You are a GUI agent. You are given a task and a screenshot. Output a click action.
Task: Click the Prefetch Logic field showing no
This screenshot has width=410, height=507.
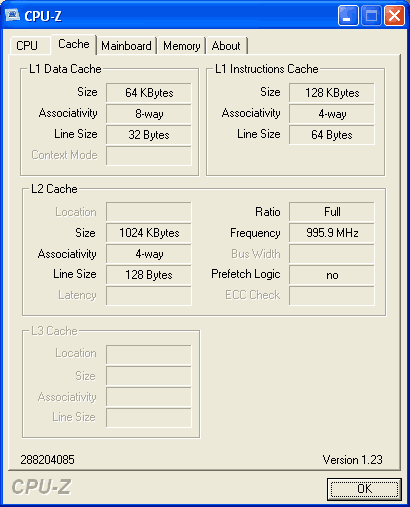tap(332, 275)
